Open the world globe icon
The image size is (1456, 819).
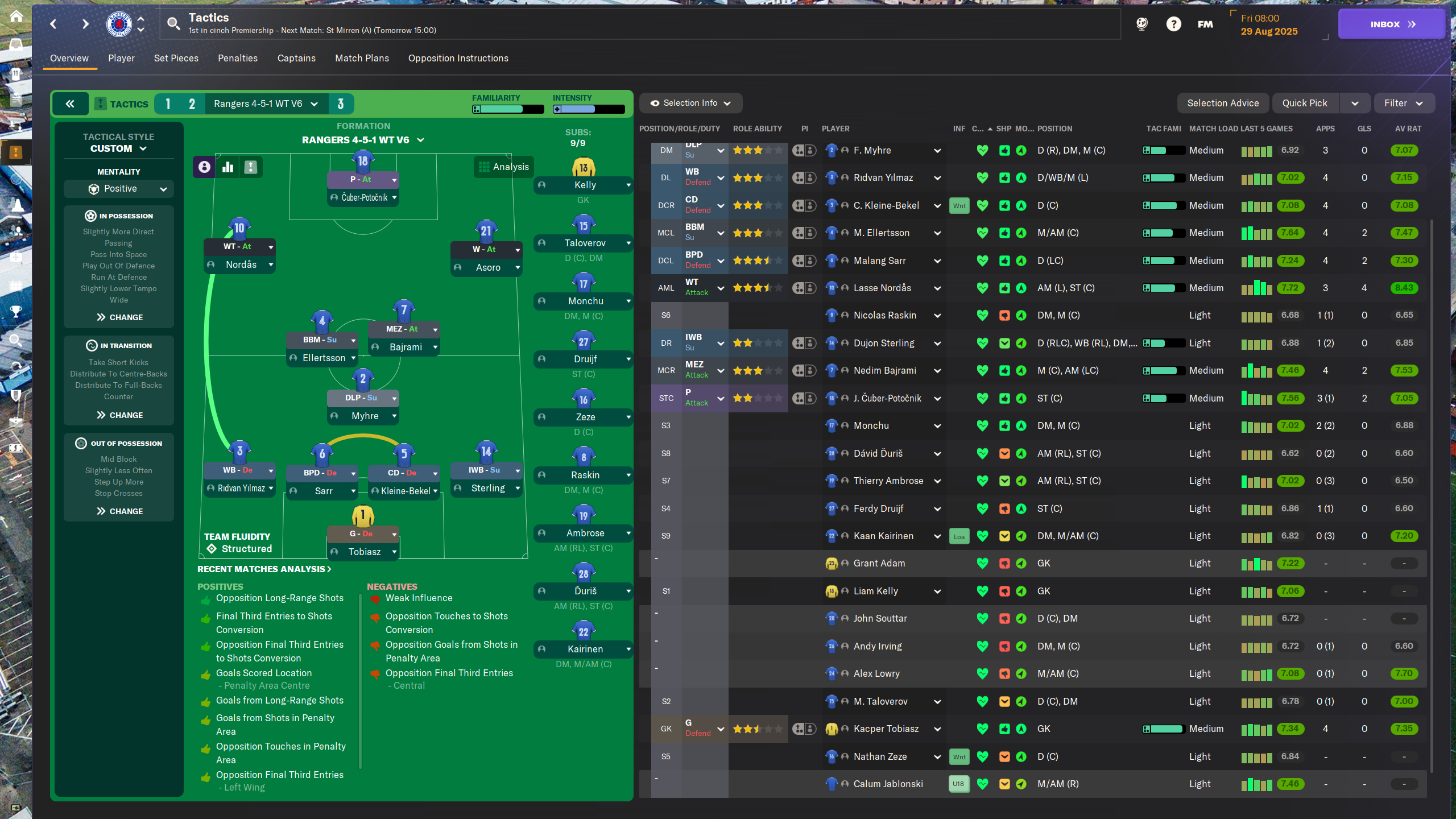pyautogui.click(x=1142, y=24)
